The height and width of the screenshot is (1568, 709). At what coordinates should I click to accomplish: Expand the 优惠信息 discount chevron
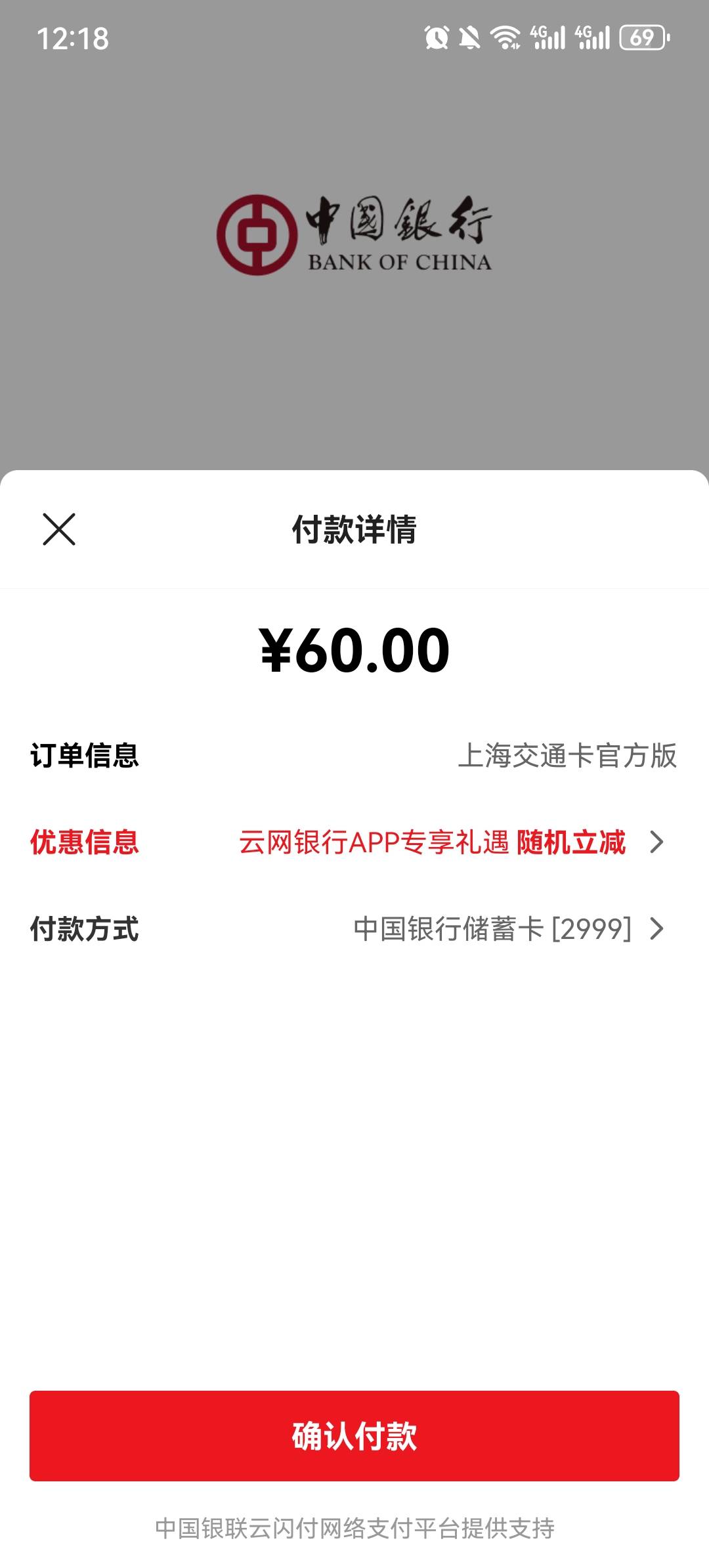(x=656, y=842)
